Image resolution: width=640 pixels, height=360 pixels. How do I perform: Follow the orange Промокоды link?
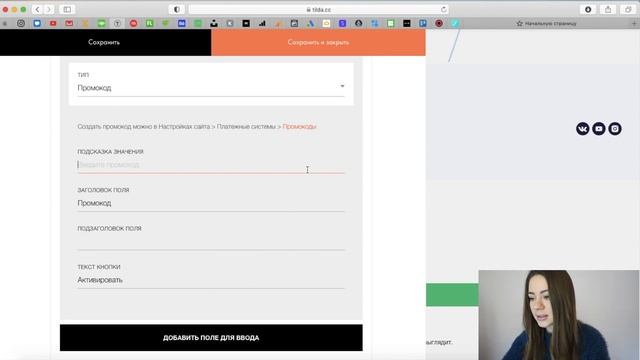[299, 127]
